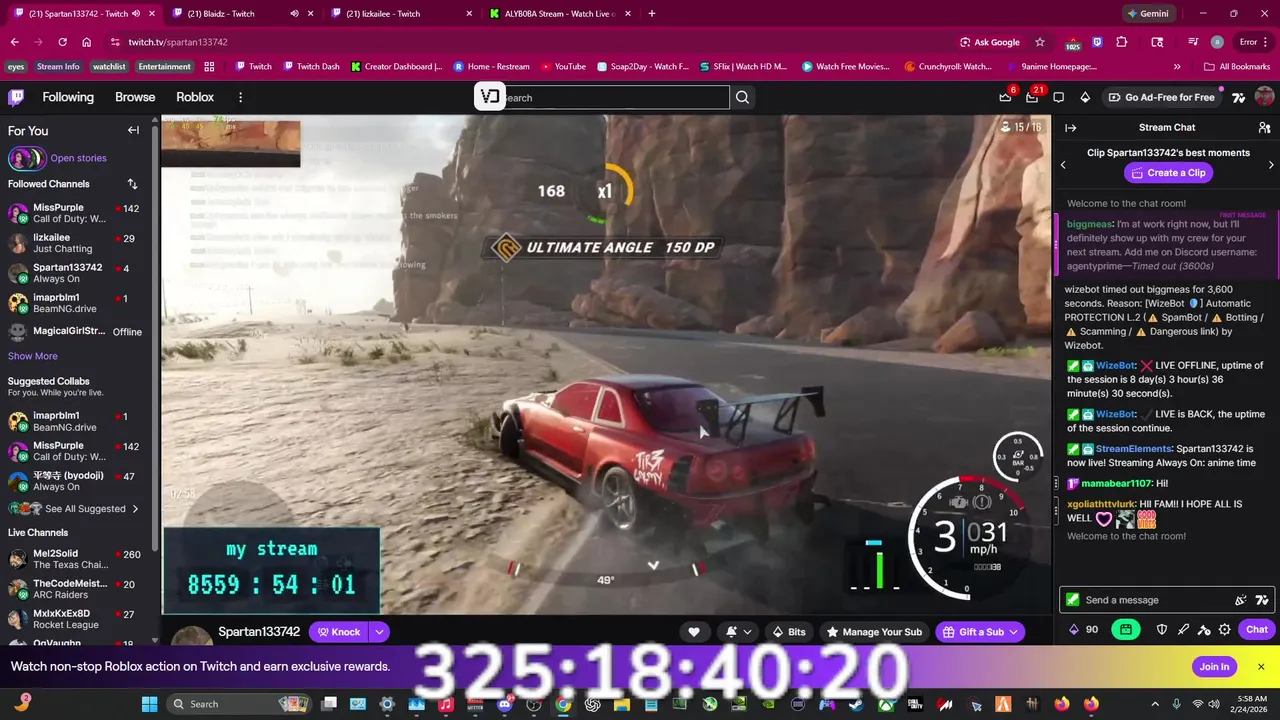The image size is (1280, 720).
Task: Open Twitch Dash bookmark
Action: click(x=311, y=67)
